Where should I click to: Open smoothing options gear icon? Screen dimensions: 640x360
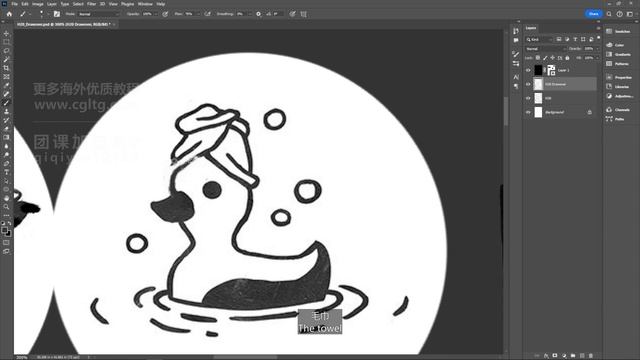pos(258,14)
